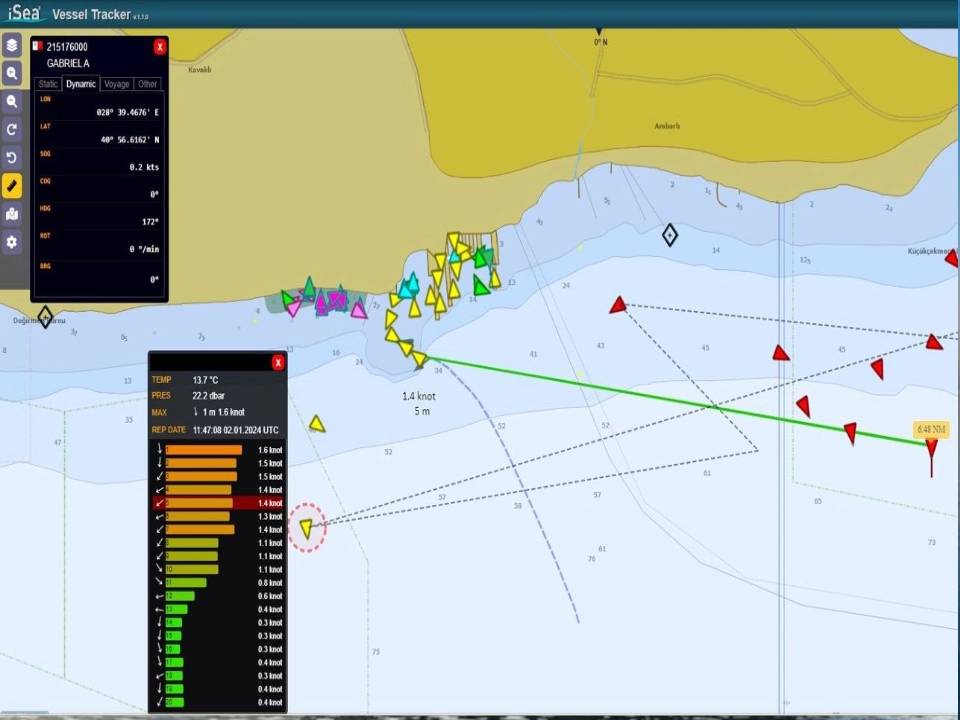Click the clockwise refresh icon
The height and width of the screenshot is (720, 960).
12,130
